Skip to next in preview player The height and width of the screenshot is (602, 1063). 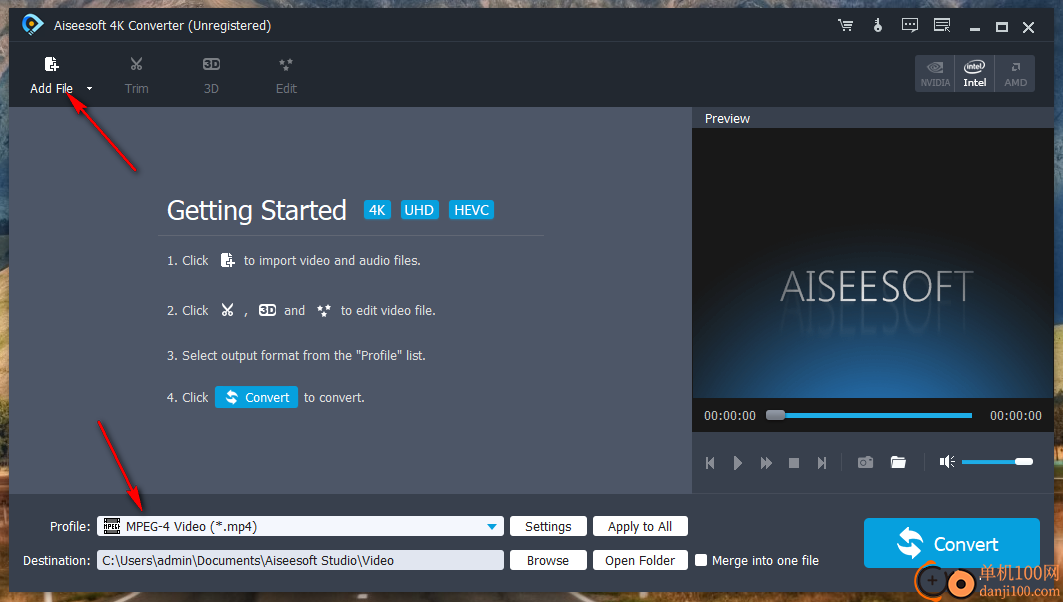click(x=822, y=463)
